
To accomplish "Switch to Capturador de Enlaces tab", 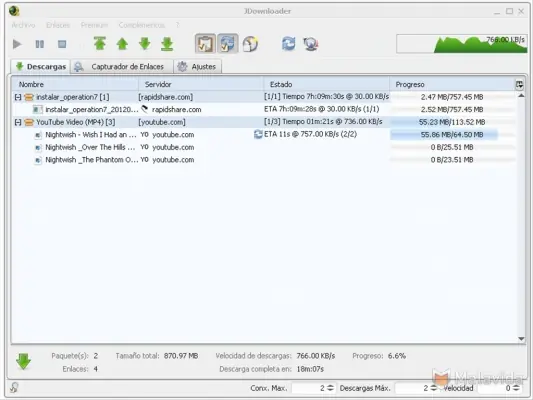I will click(122, 67).
